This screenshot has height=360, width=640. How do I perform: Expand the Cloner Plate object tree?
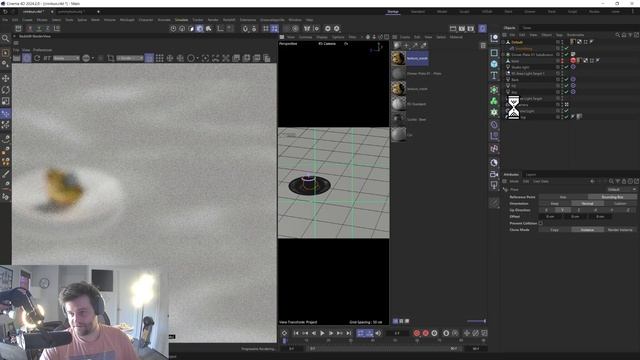[x=504, y=54]
